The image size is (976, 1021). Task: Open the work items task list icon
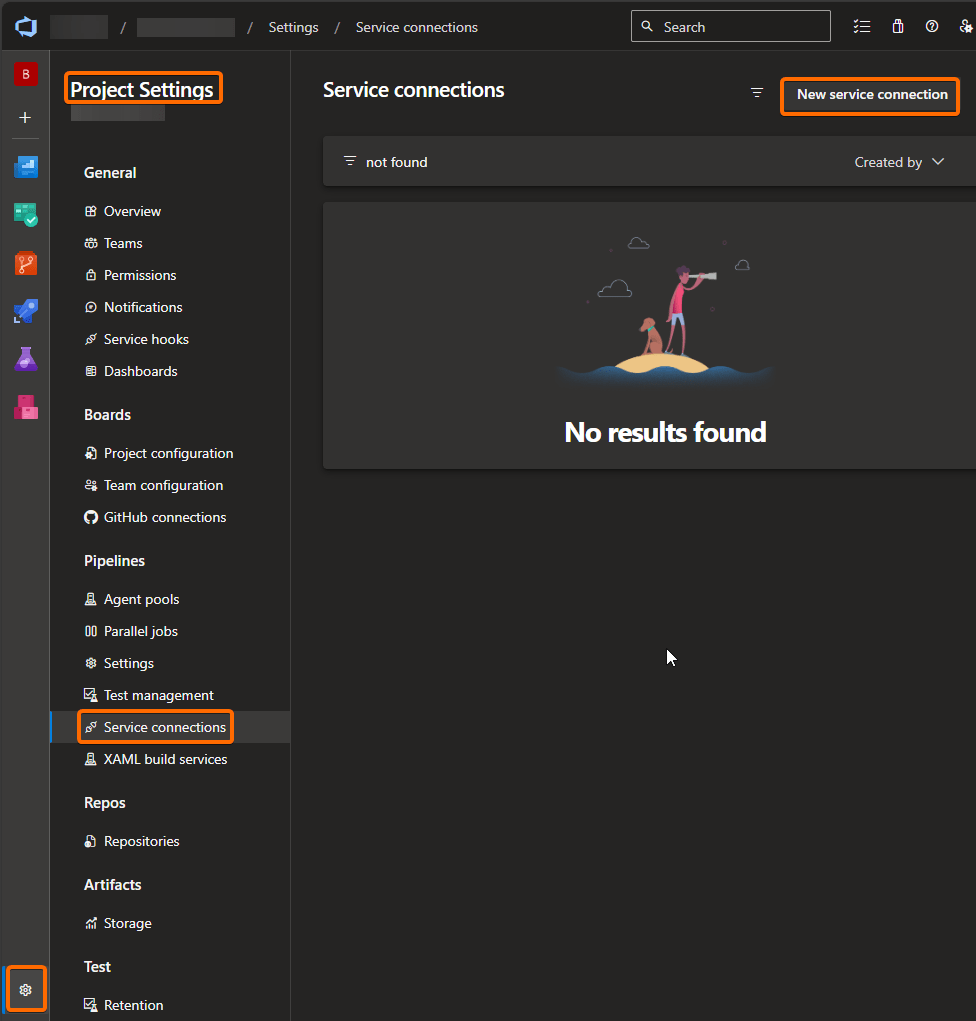click(862, 27)
